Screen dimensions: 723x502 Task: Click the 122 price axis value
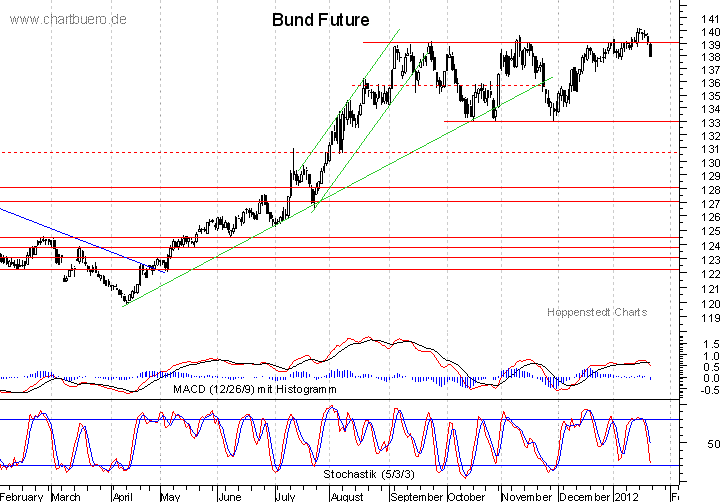710,274
